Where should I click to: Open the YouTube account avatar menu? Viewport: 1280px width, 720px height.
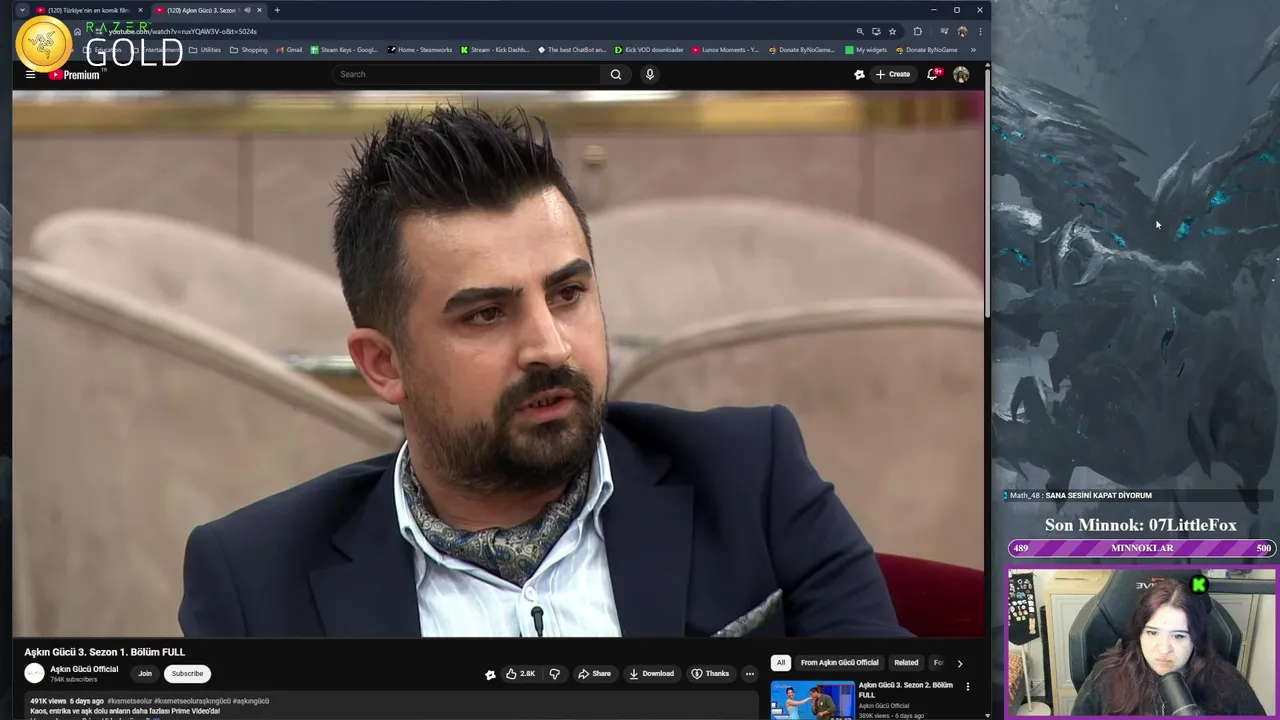[961, 74]
